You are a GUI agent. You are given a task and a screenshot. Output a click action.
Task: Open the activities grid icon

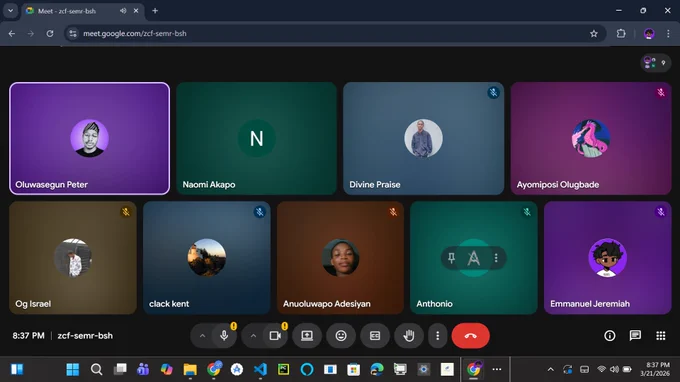[660, 336]
